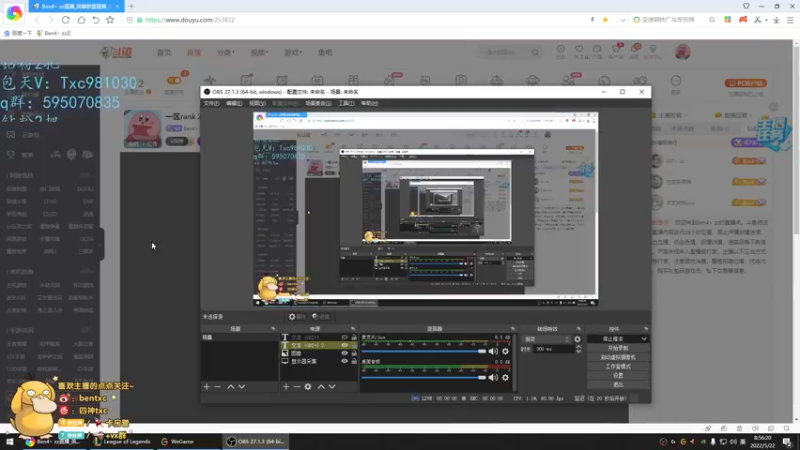Open the File menu in OBS
Viewport: 800px width, 450px height.
coord(211,103)
